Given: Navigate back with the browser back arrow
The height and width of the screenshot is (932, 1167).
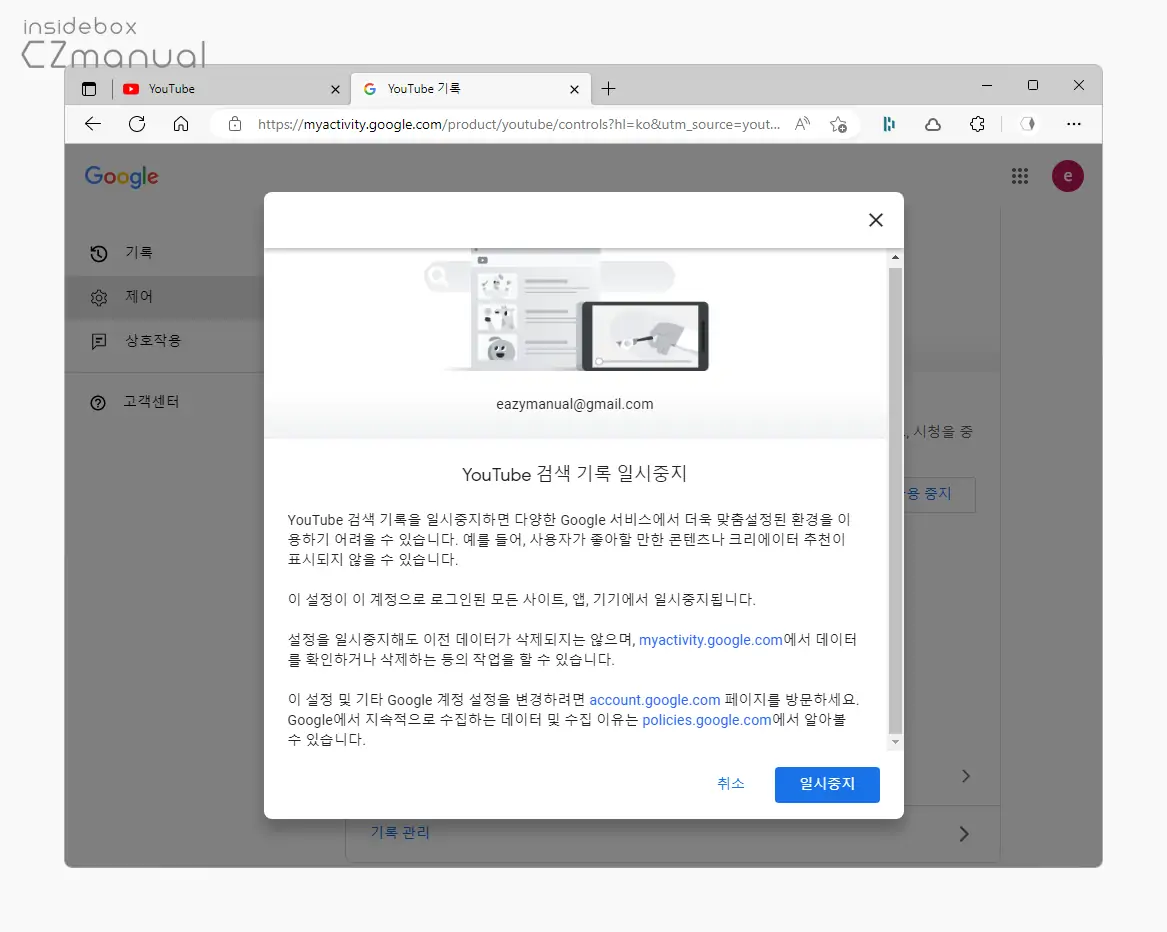Looking at the screenshot, I should pos(92,124).
